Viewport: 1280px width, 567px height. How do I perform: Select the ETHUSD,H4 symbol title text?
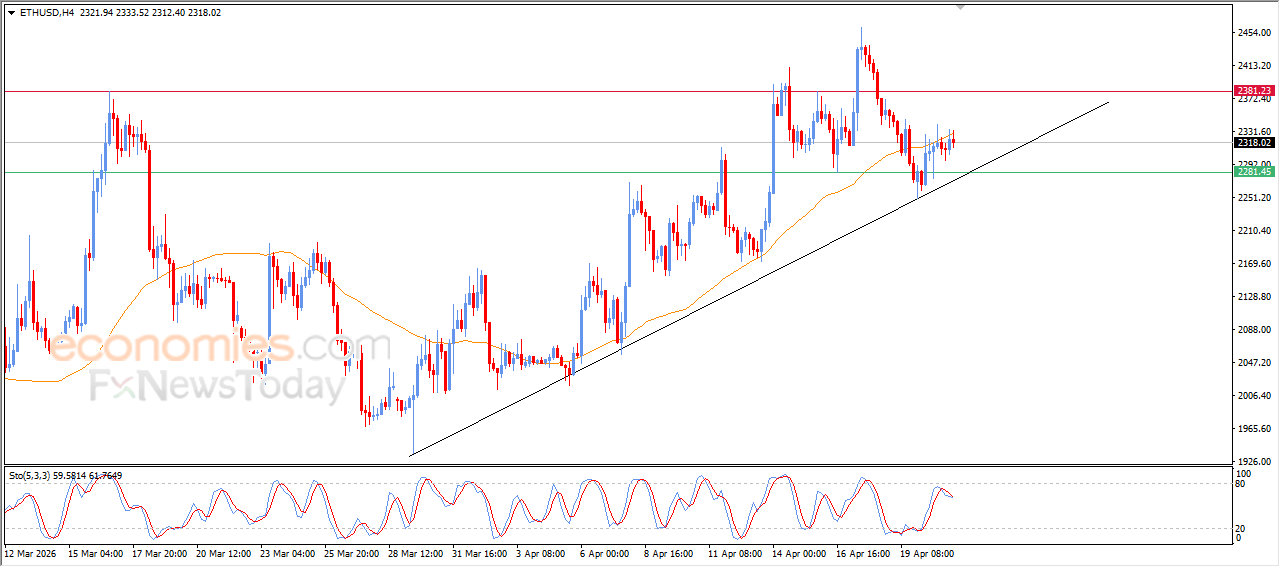(47, 13)
